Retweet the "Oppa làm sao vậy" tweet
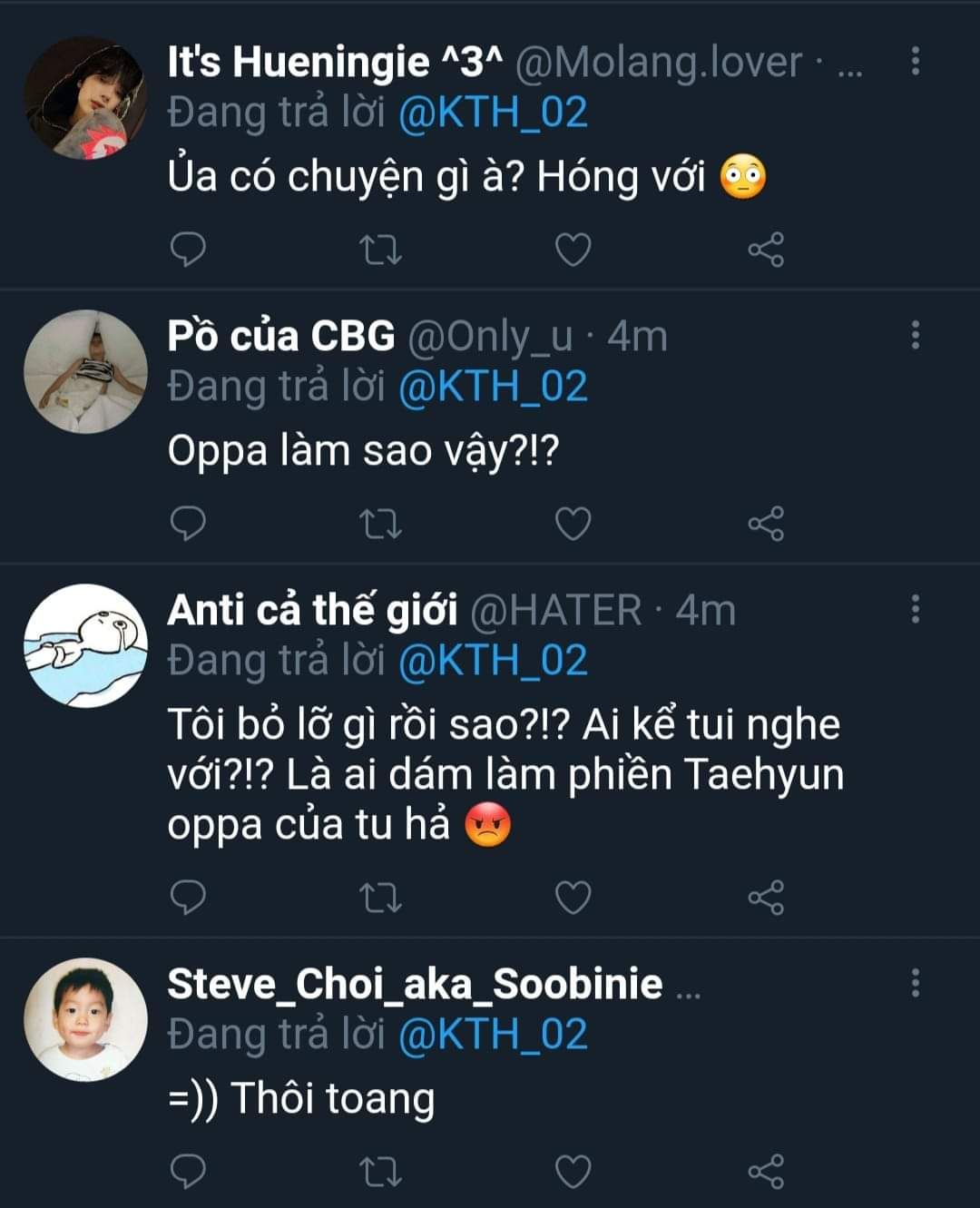Viewport: 980px width, 1208px height. (381, 524)
